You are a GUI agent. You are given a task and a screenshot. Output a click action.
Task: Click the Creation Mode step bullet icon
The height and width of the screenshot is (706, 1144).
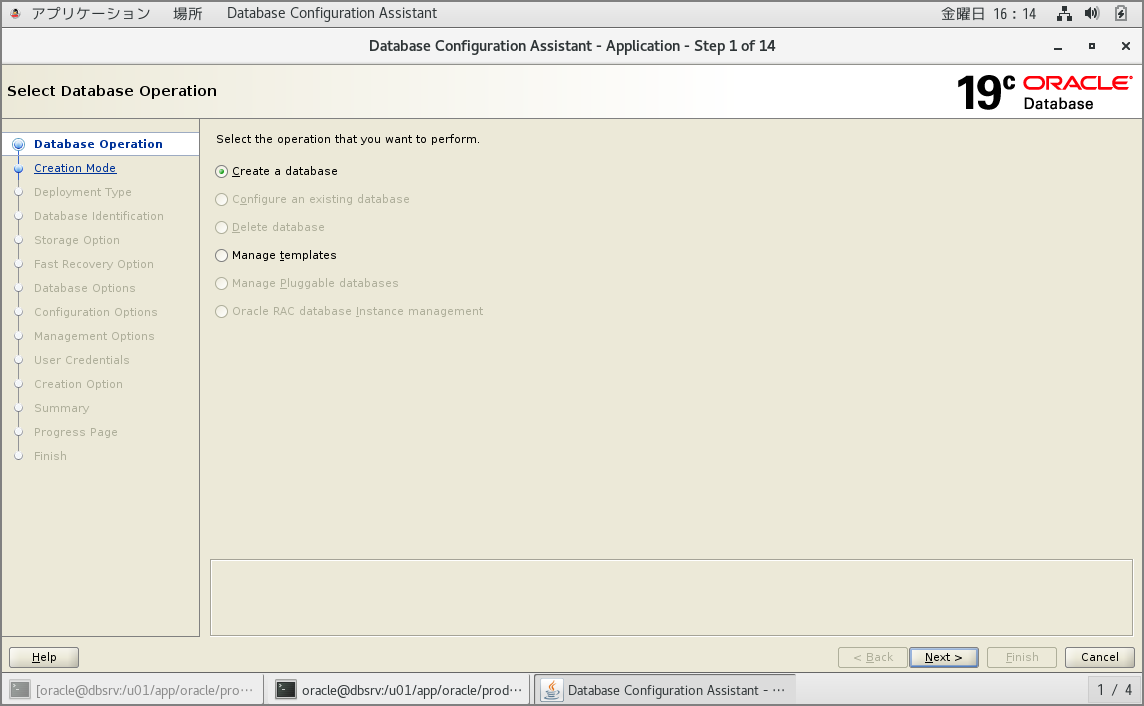tap(18, 169)
